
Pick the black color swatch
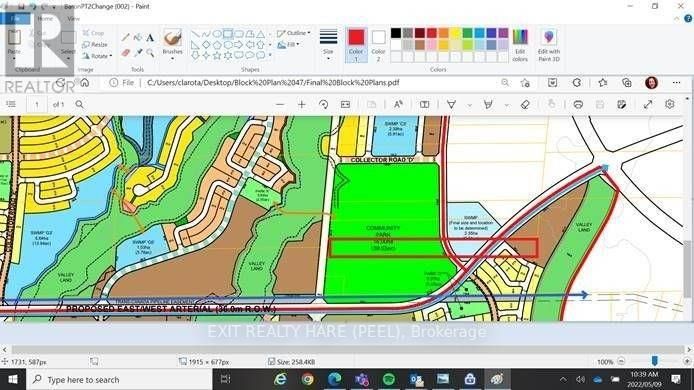point(396,33)
